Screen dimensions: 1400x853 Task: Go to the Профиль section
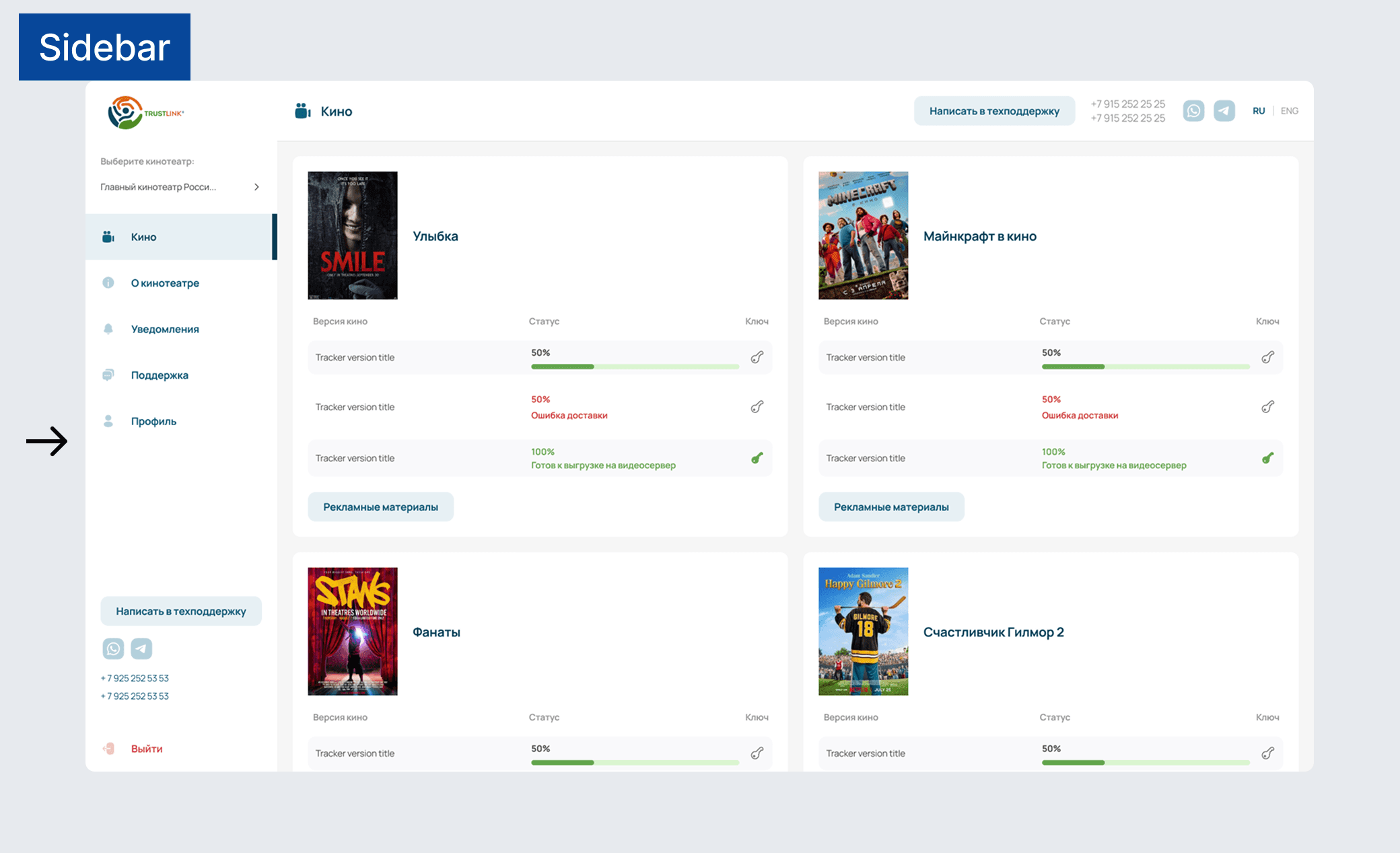click(153, 421)
